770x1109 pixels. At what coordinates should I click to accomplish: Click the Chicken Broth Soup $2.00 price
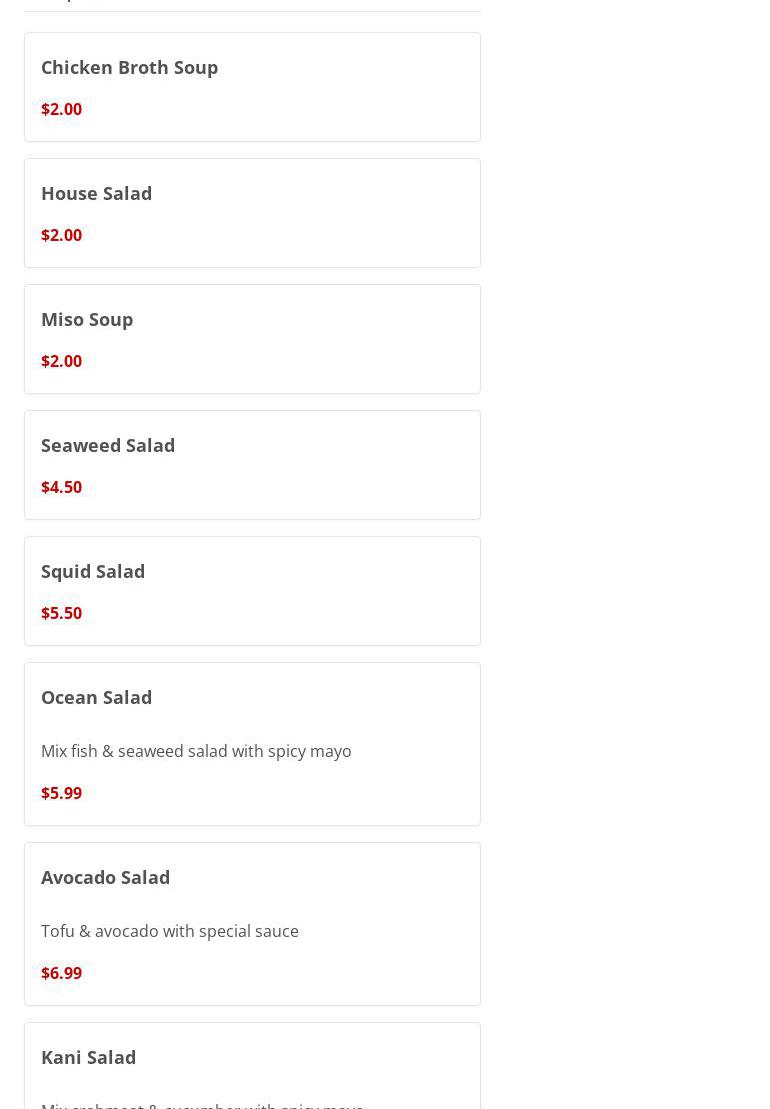61,109
